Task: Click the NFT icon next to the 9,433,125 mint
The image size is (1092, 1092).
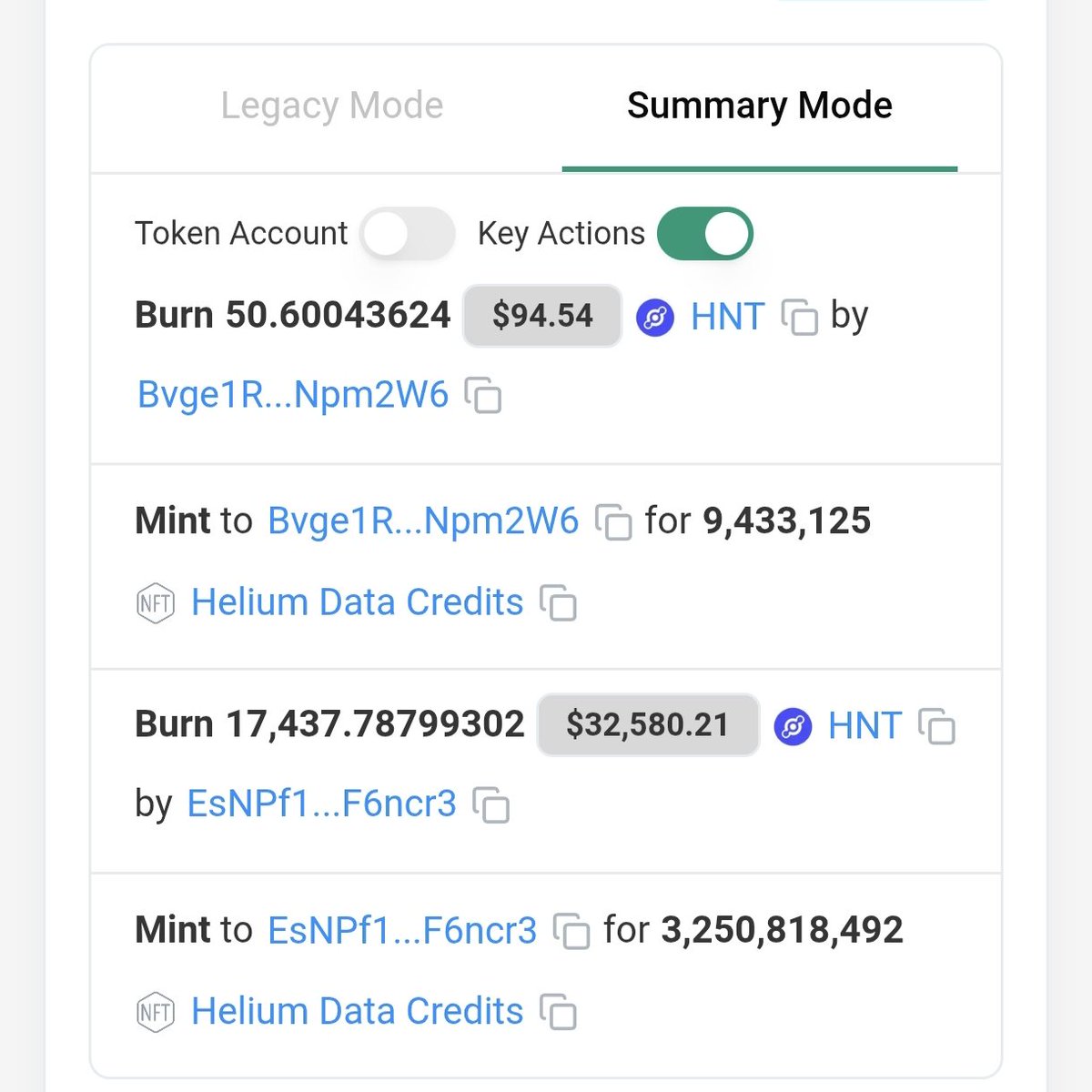Action: click(x=155, y=603)
